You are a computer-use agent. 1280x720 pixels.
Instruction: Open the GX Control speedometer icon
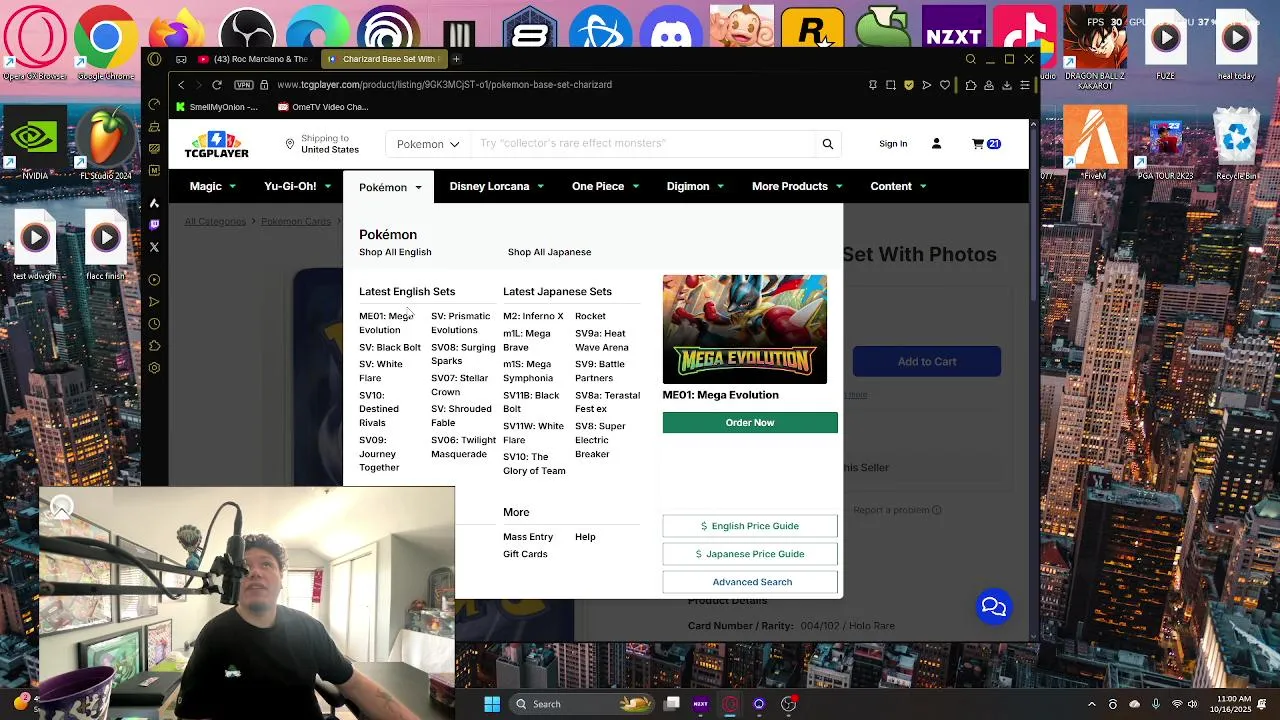click(154, 104)
